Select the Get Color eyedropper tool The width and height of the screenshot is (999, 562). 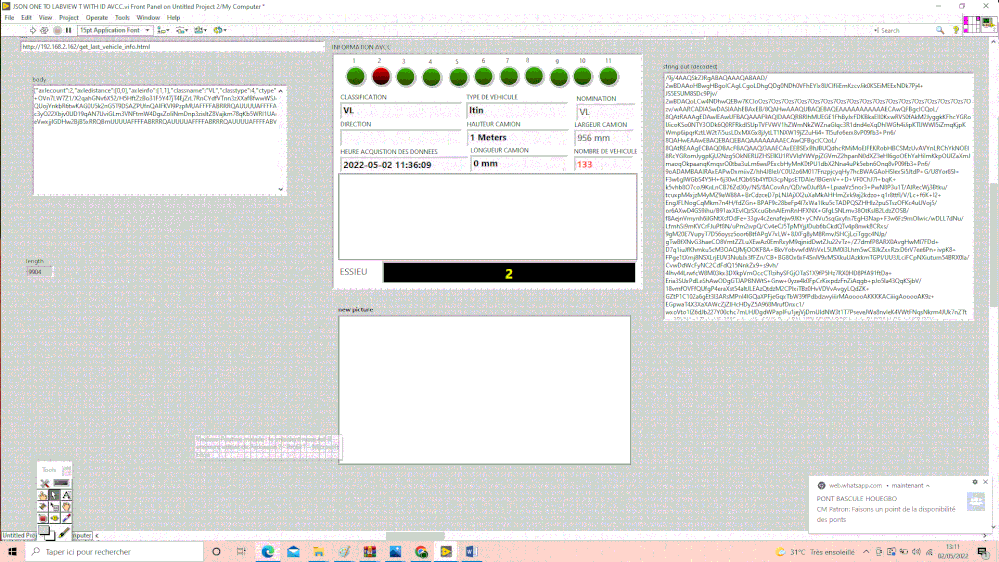coord(66,518)
